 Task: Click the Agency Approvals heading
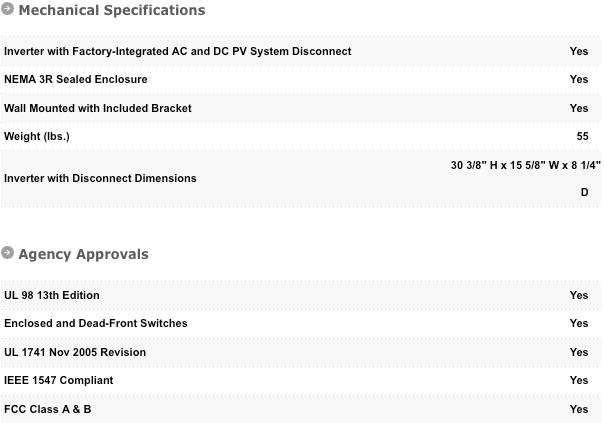click(x=83, y=254)
